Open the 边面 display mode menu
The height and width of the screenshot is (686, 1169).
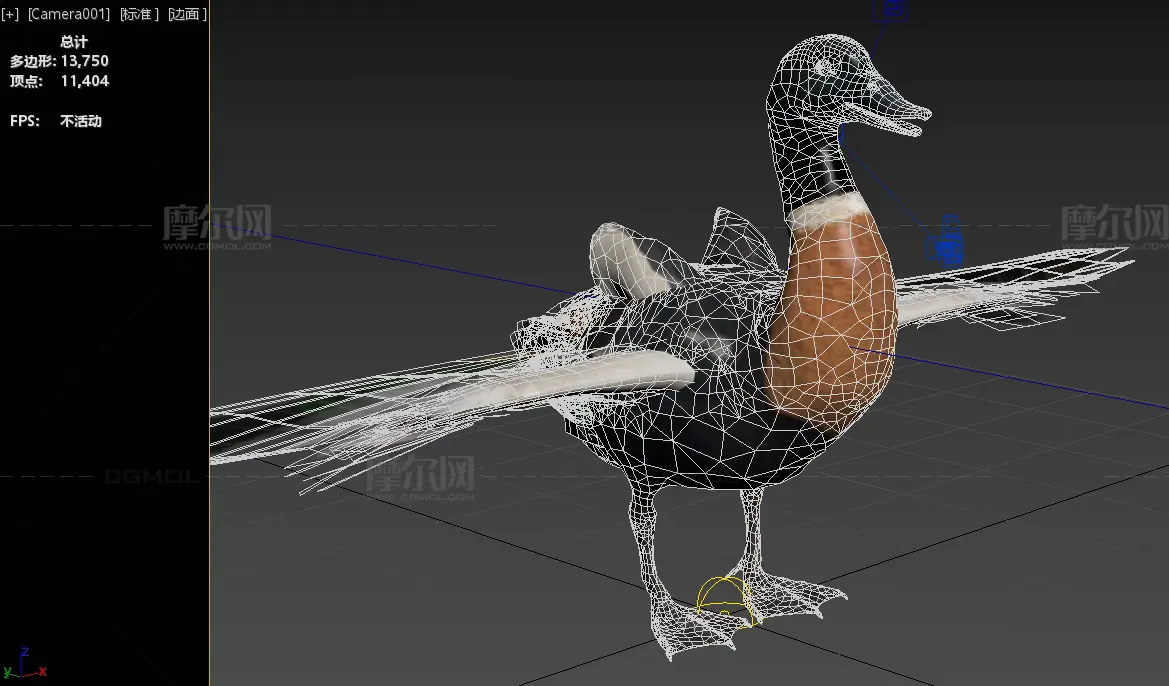(x=187, y=14)
